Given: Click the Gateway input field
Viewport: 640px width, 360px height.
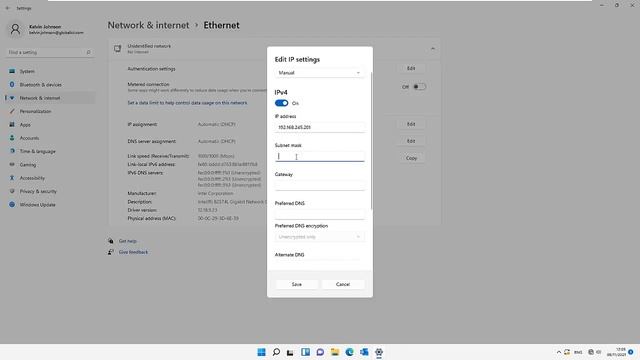Looking at the screenshot, I should tap(320, 185).
